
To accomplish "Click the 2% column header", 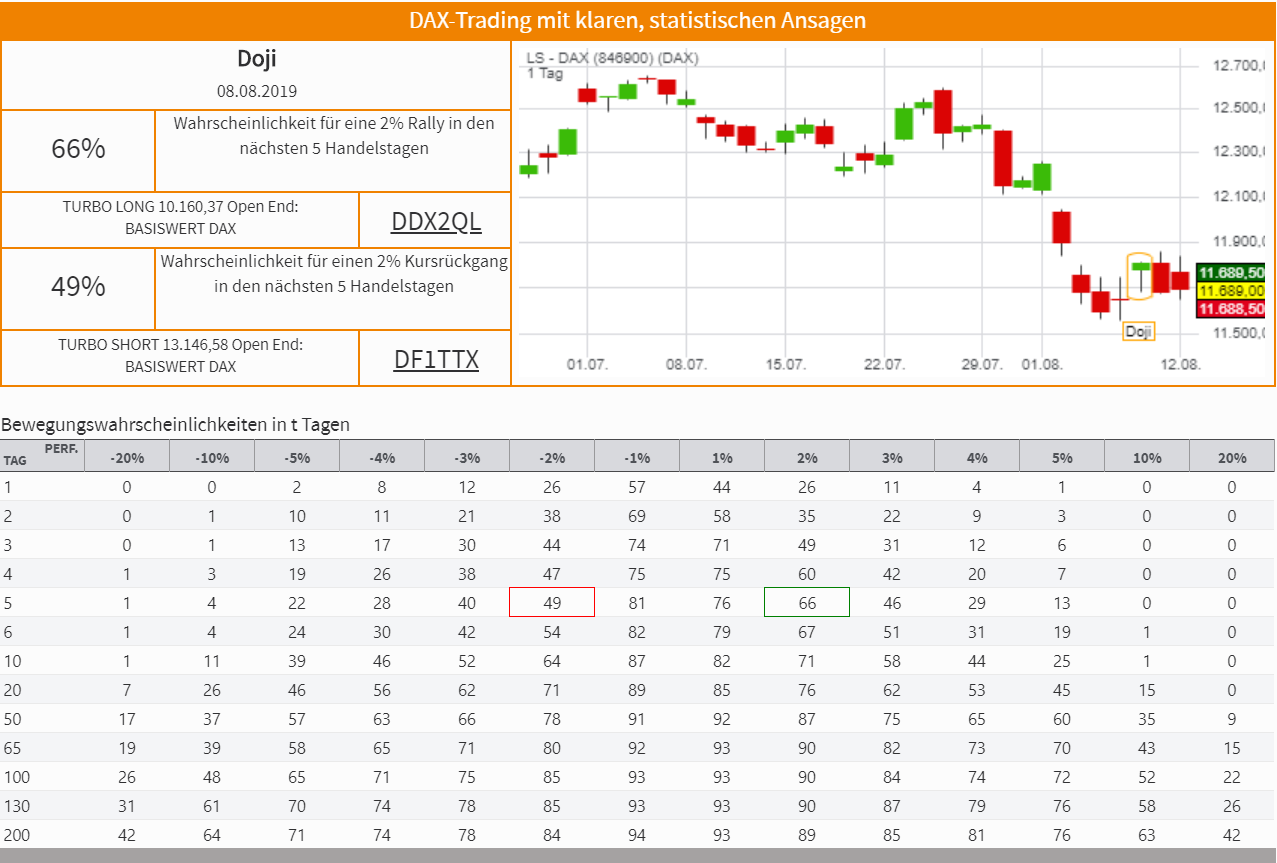I will [x=807, y=458].
